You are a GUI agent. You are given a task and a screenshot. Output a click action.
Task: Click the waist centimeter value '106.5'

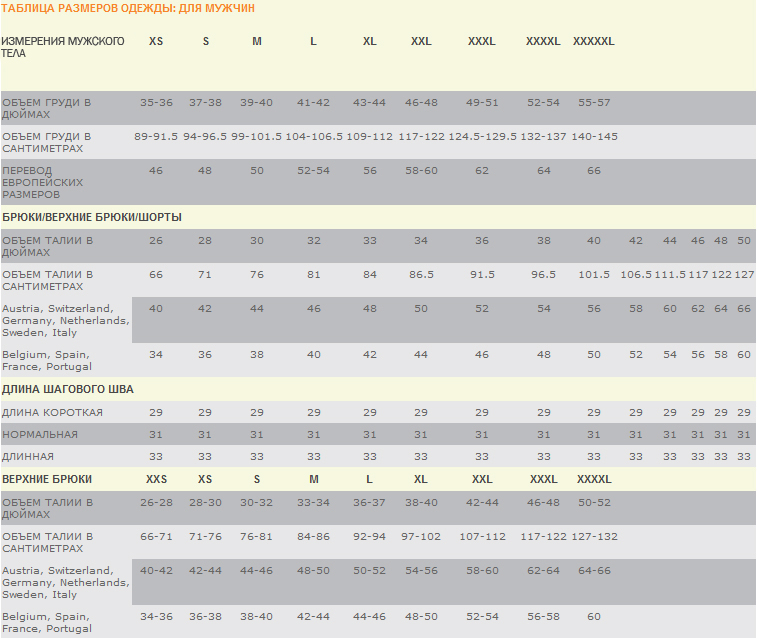click(636, 275)
